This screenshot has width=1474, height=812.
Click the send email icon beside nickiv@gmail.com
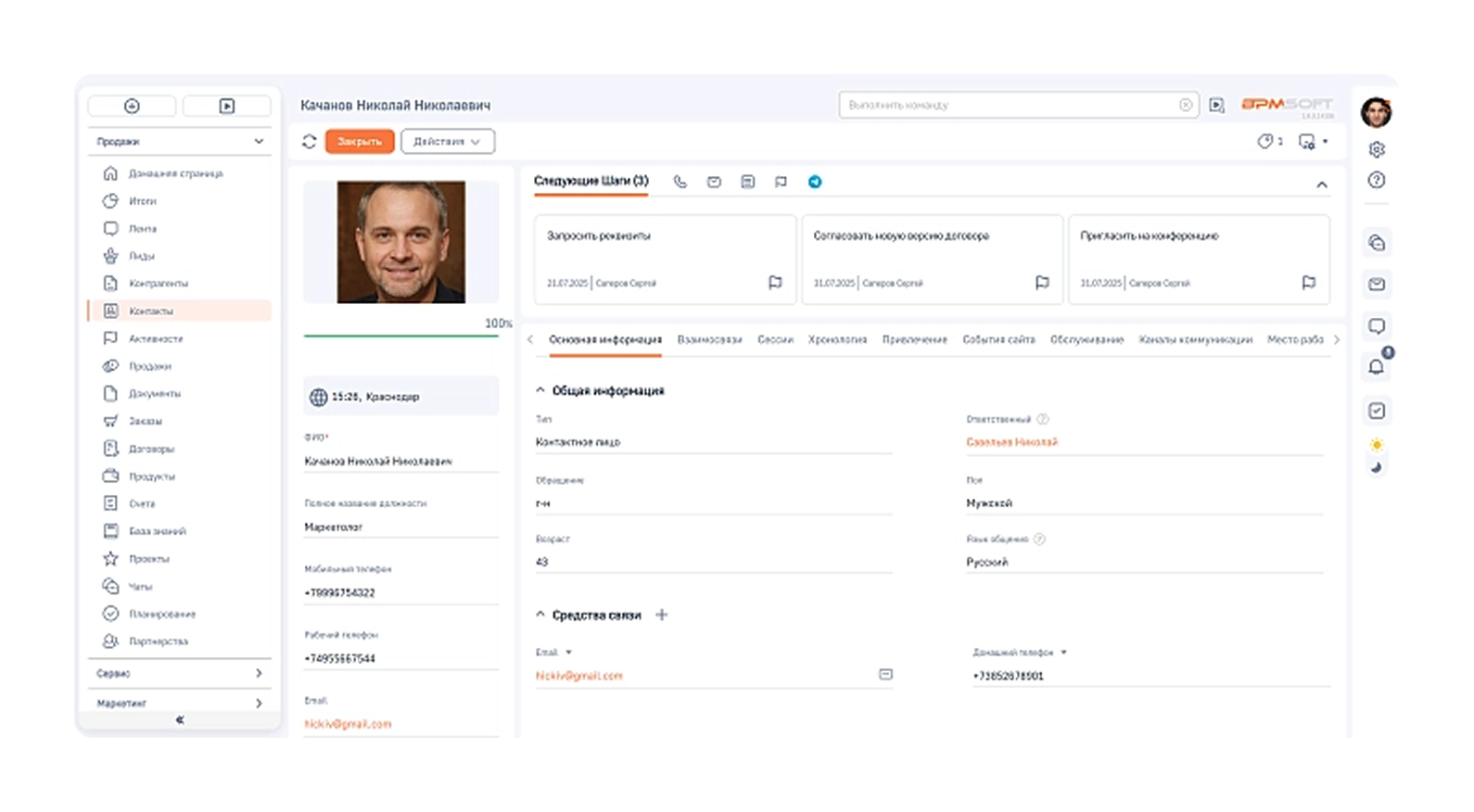[885, 675]
